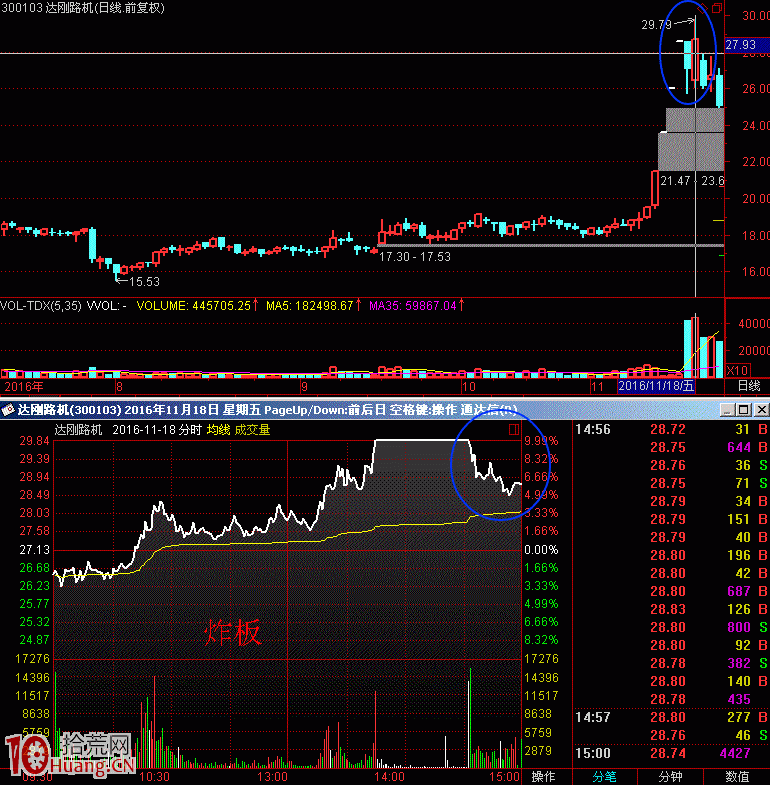
Task: Click the 277 tick volume value
Action: [738, 717]
